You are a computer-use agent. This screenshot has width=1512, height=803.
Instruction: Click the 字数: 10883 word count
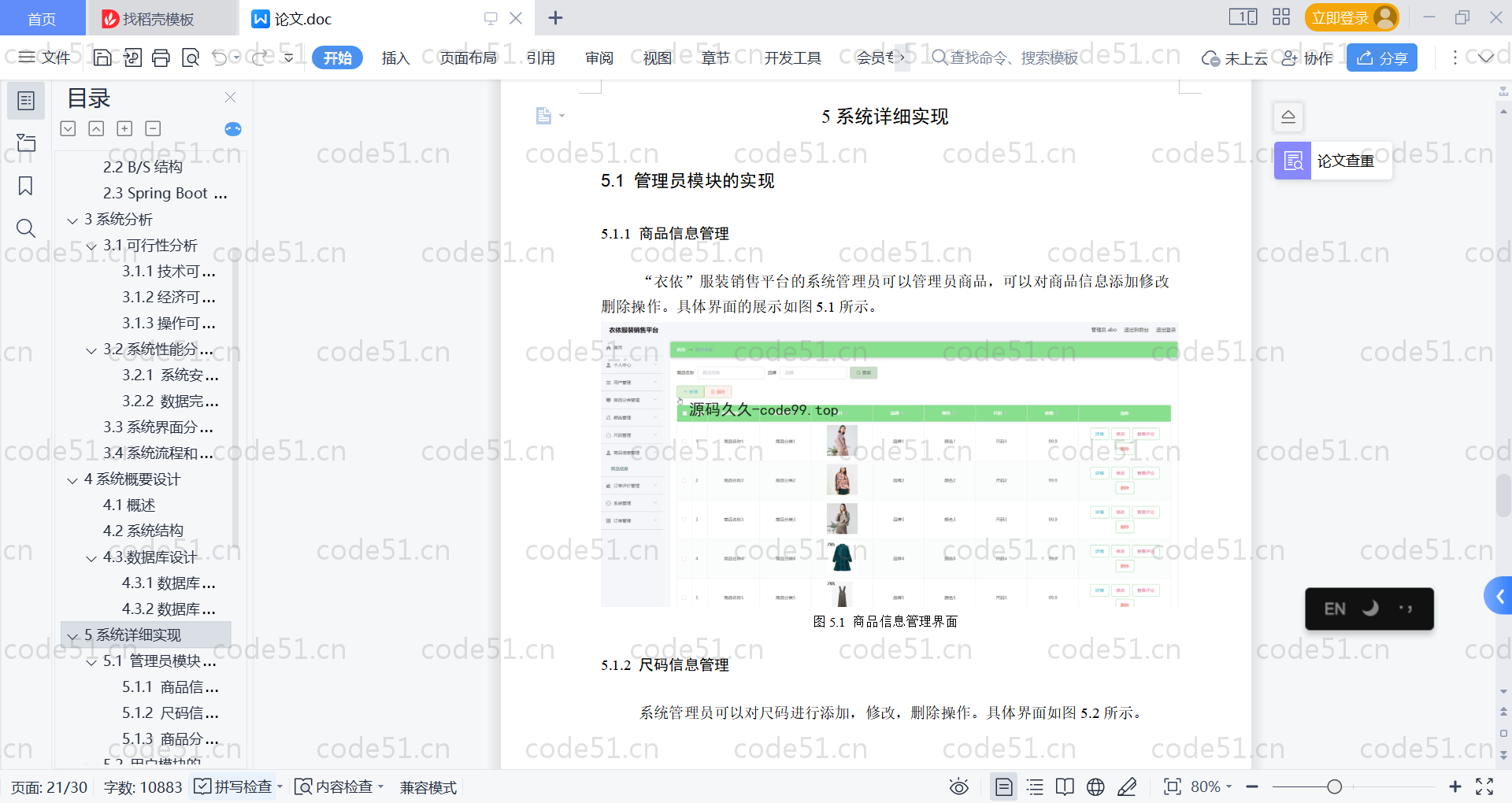pyautogui.click(x=143, y=786)
